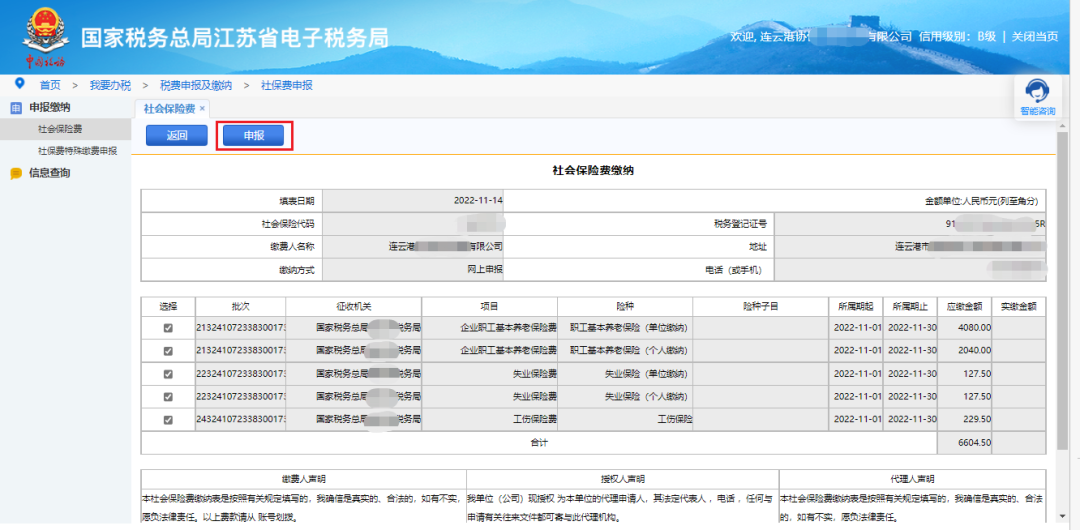The height and width of the screenshot is (530, 1080).
Task: Click 关闭当页 in the header
Action: pyautogui.click(x=1035, y=37)
